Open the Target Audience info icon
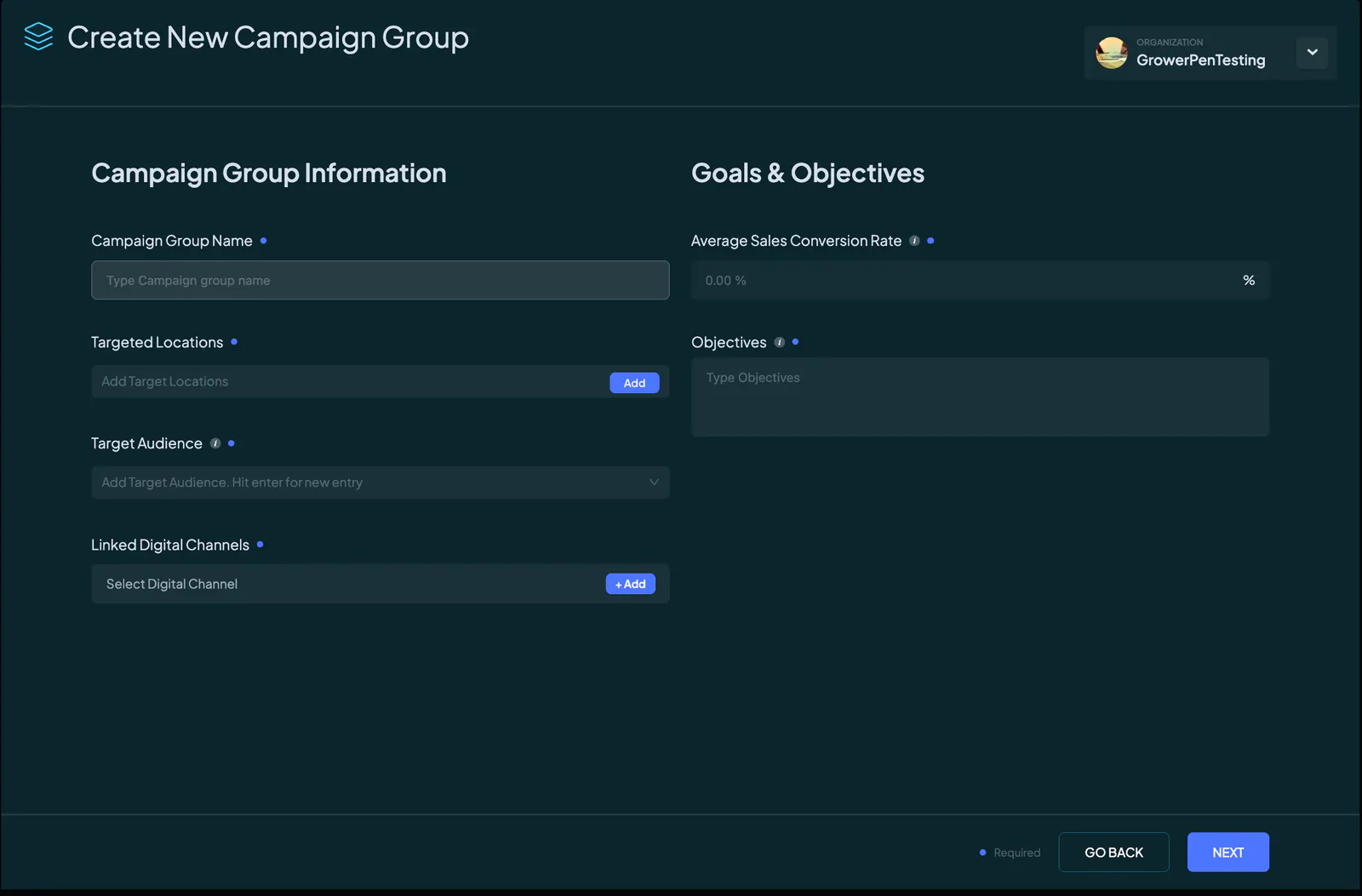Image resolution: width=1362 pixels, height=896 pixels. [215, 443]
